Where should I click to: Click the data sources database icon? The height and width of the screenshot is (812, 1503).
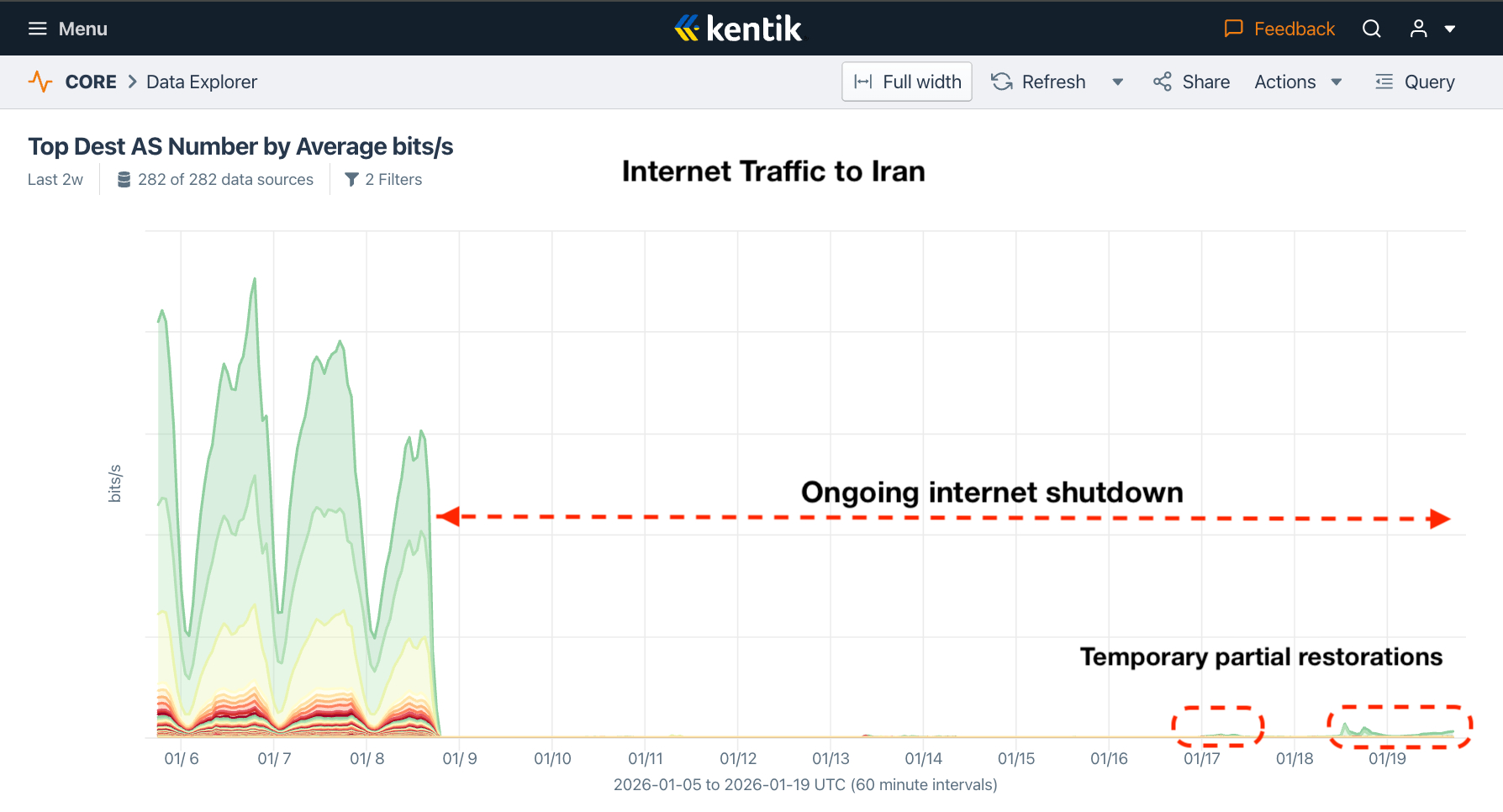(124, 179)
